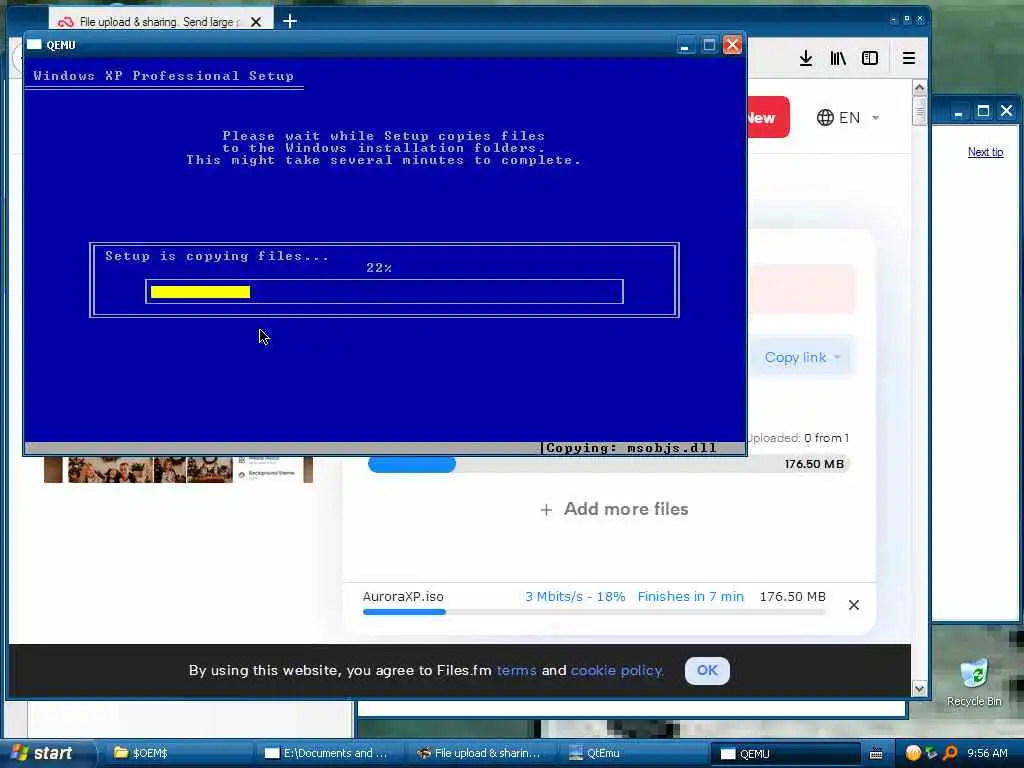Switch to E:\Documents and taskbar item
This screenshot has width=1024, height=768.
pos(329,753)
